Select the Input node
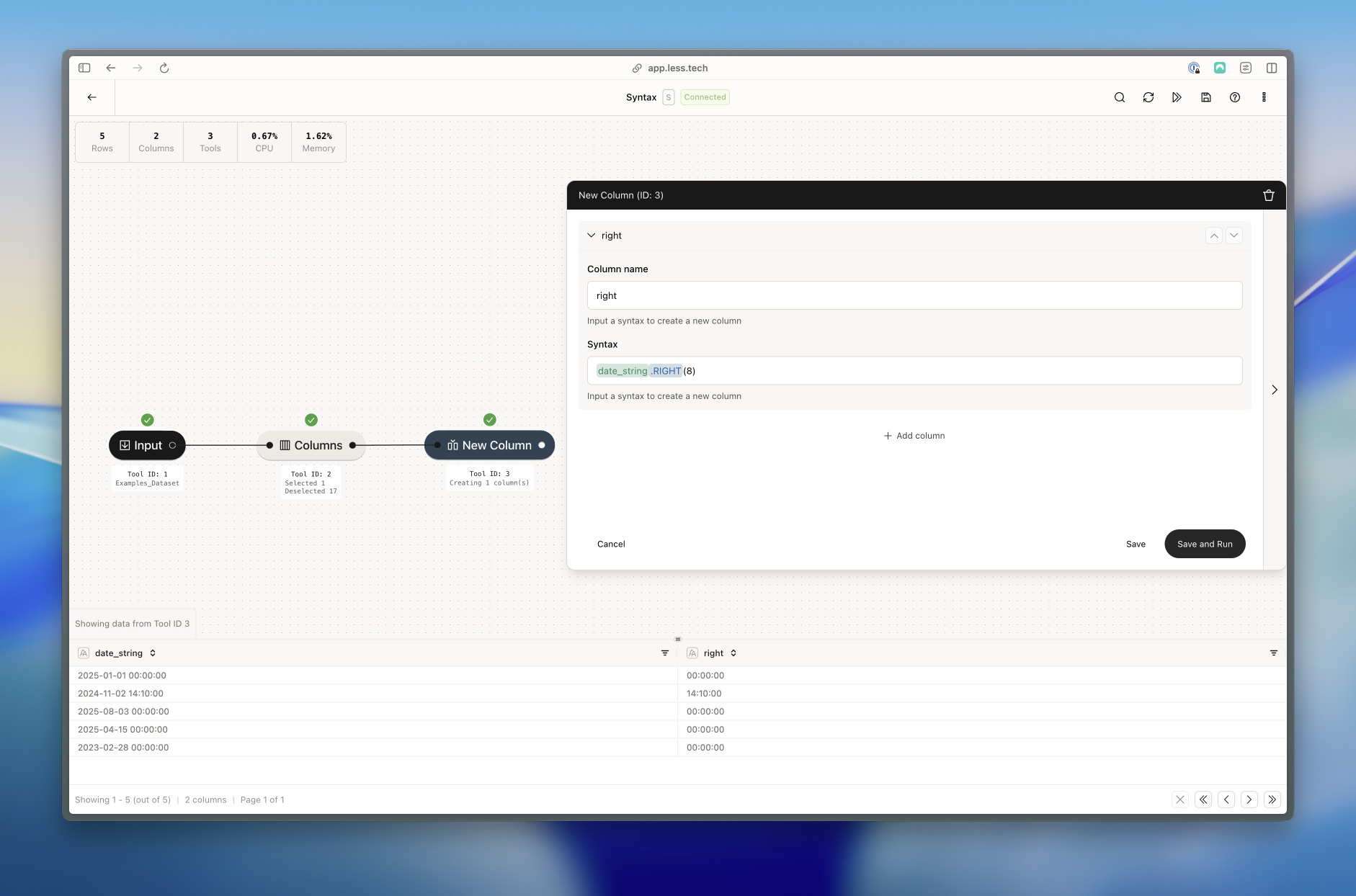Image resolution: width=1356 pixels, height=896 pixels. tap(147, 445)
